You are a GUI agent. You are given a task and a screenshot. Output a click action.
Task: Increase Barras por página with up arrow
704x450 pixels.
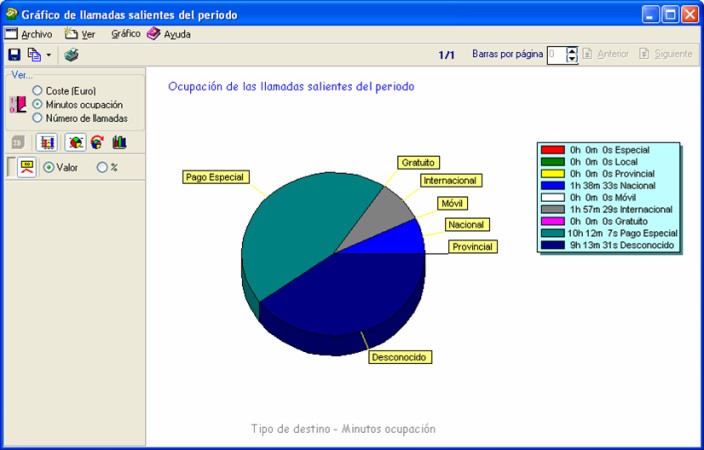572,50
